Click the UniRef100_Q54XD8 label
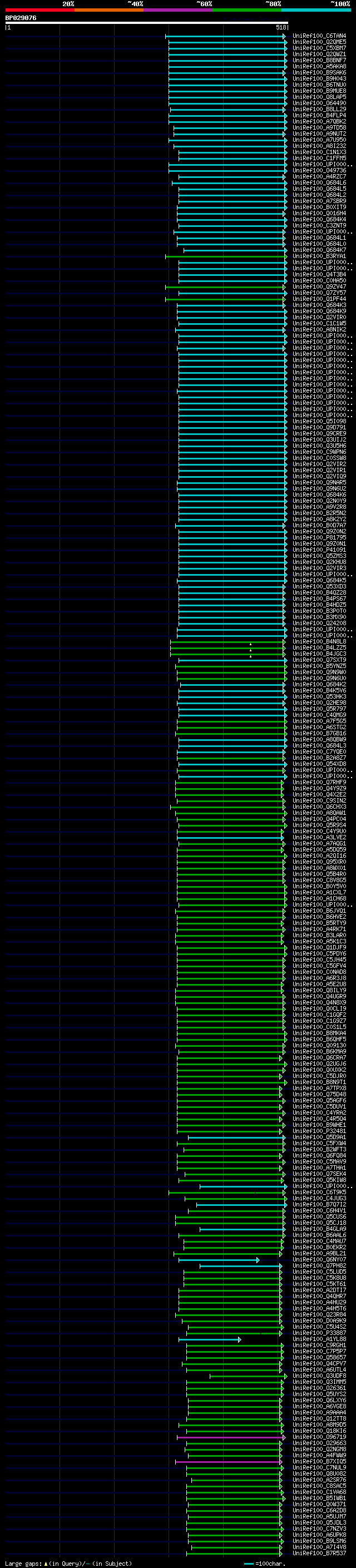The height and width of the screenshot is (1568, 356). [x=319, y=764]
